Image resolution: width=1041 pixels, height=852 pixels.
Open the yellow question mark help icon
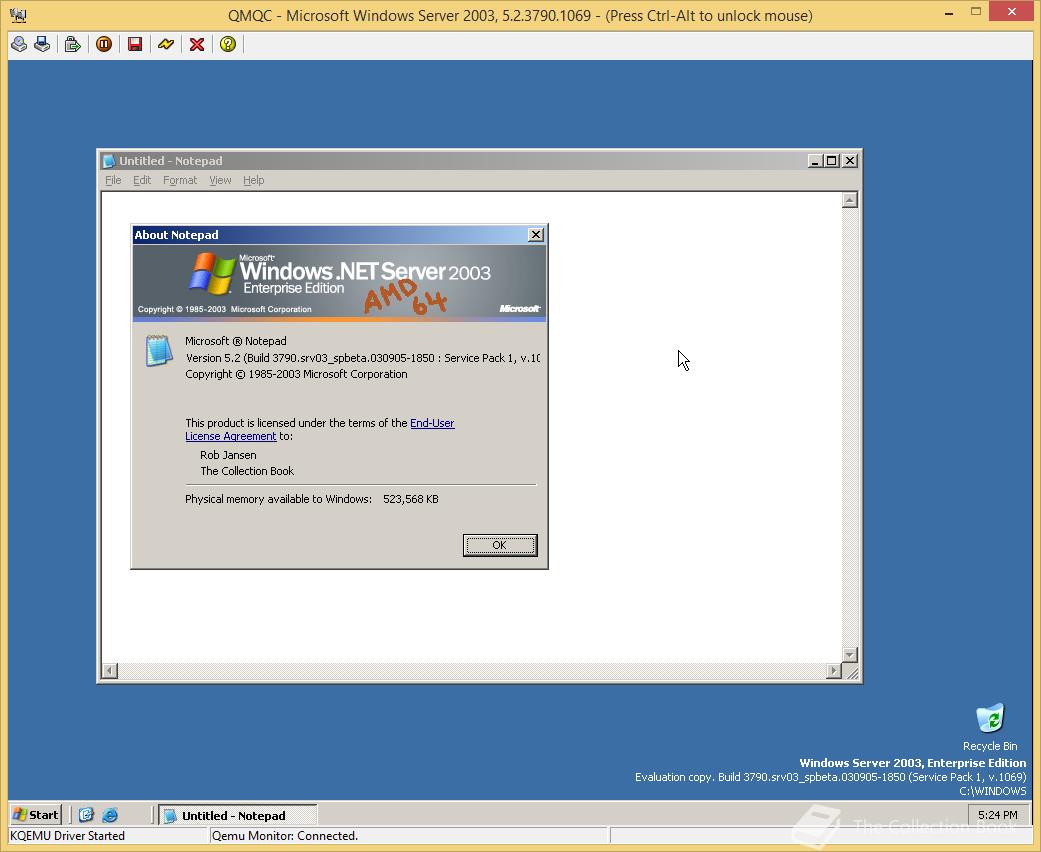click(x=228, y=44)
